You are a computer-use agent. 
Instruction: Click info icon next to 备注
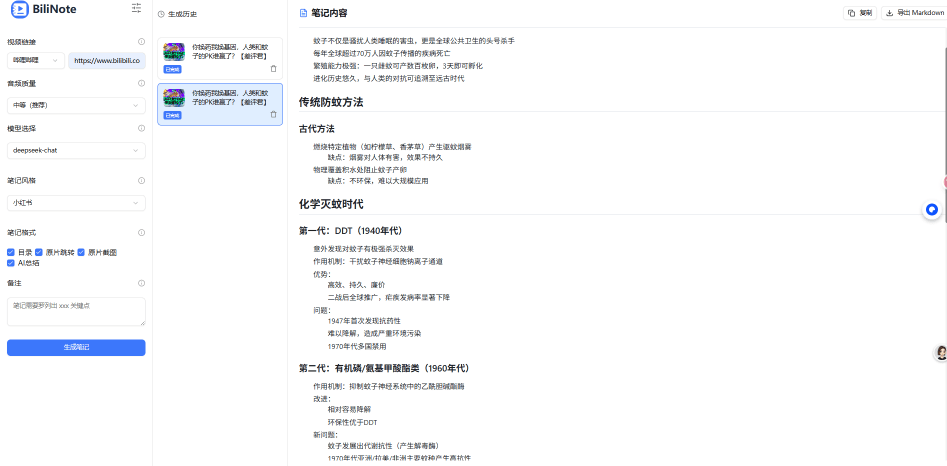click(x=141, y=283)
